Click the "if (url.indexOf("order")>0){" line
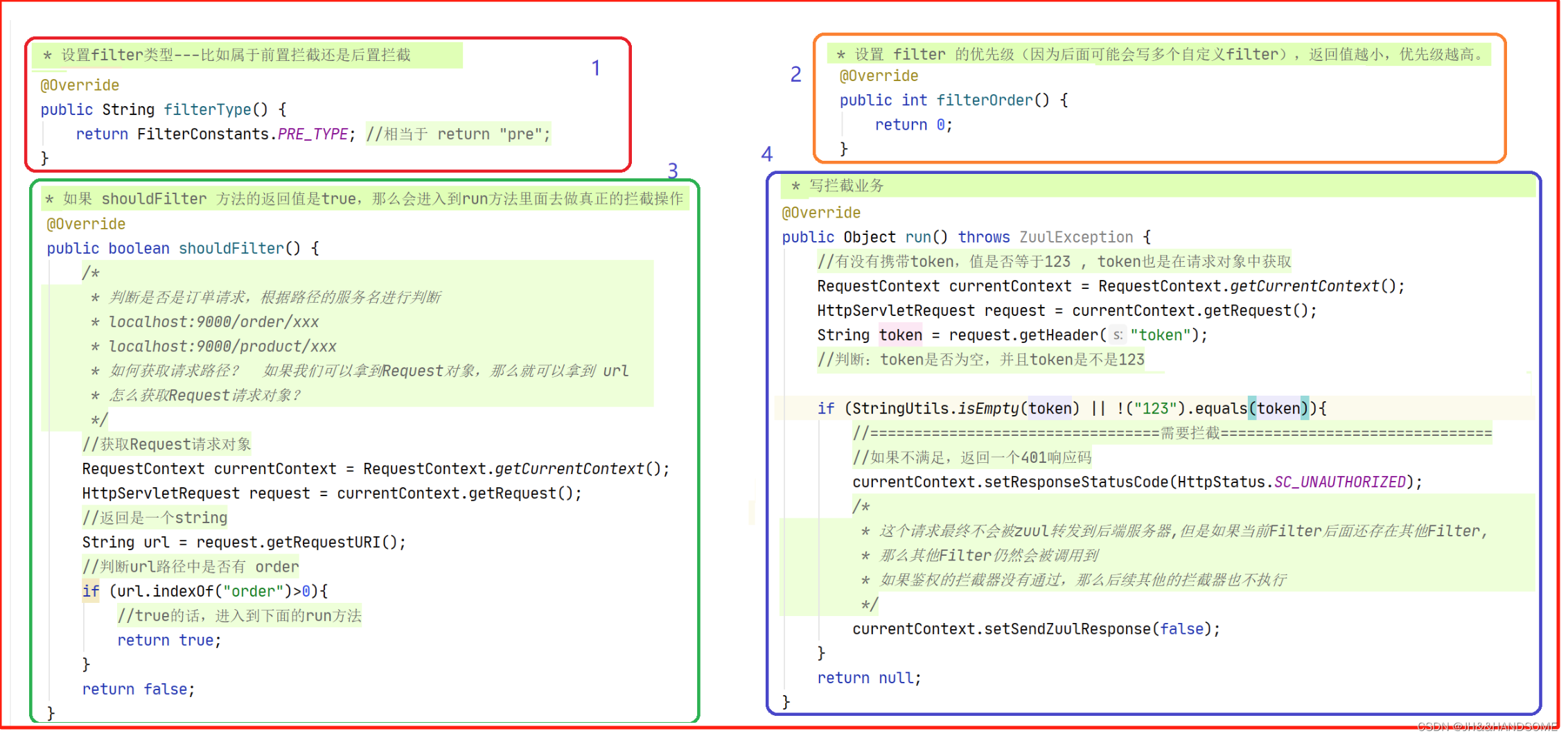 205,591
